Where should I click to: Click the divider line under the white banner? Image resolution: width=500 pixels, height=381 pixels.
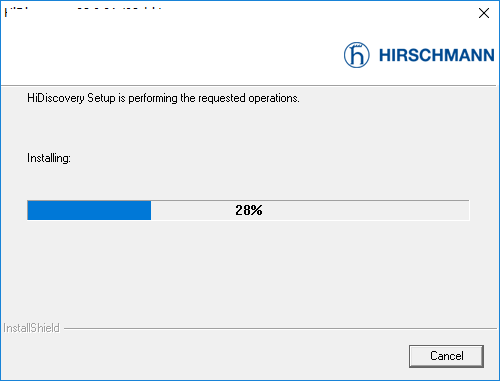point(249,86)
